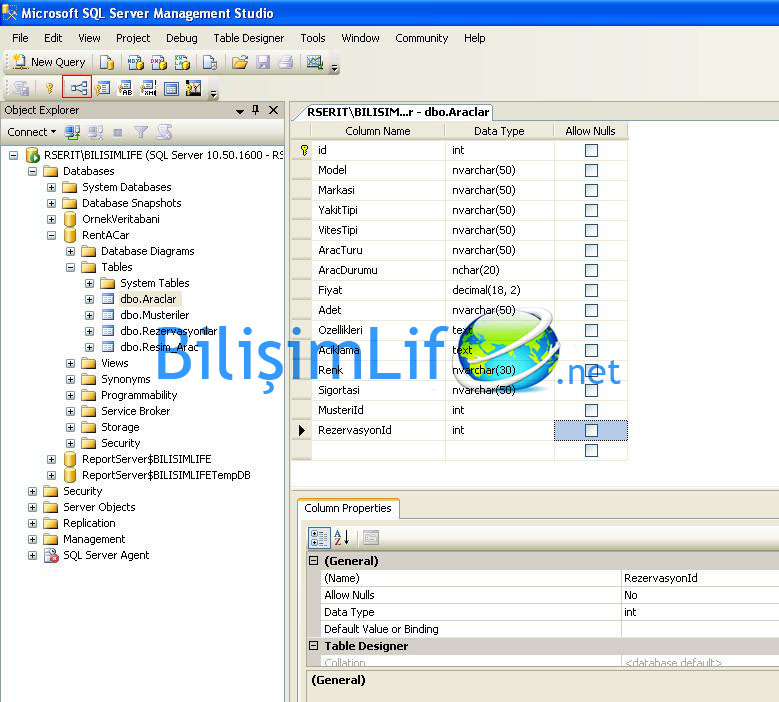This screenshot has height=702, width=779.
Task: Collapse the (General) properties section
Action: (313, 561)
